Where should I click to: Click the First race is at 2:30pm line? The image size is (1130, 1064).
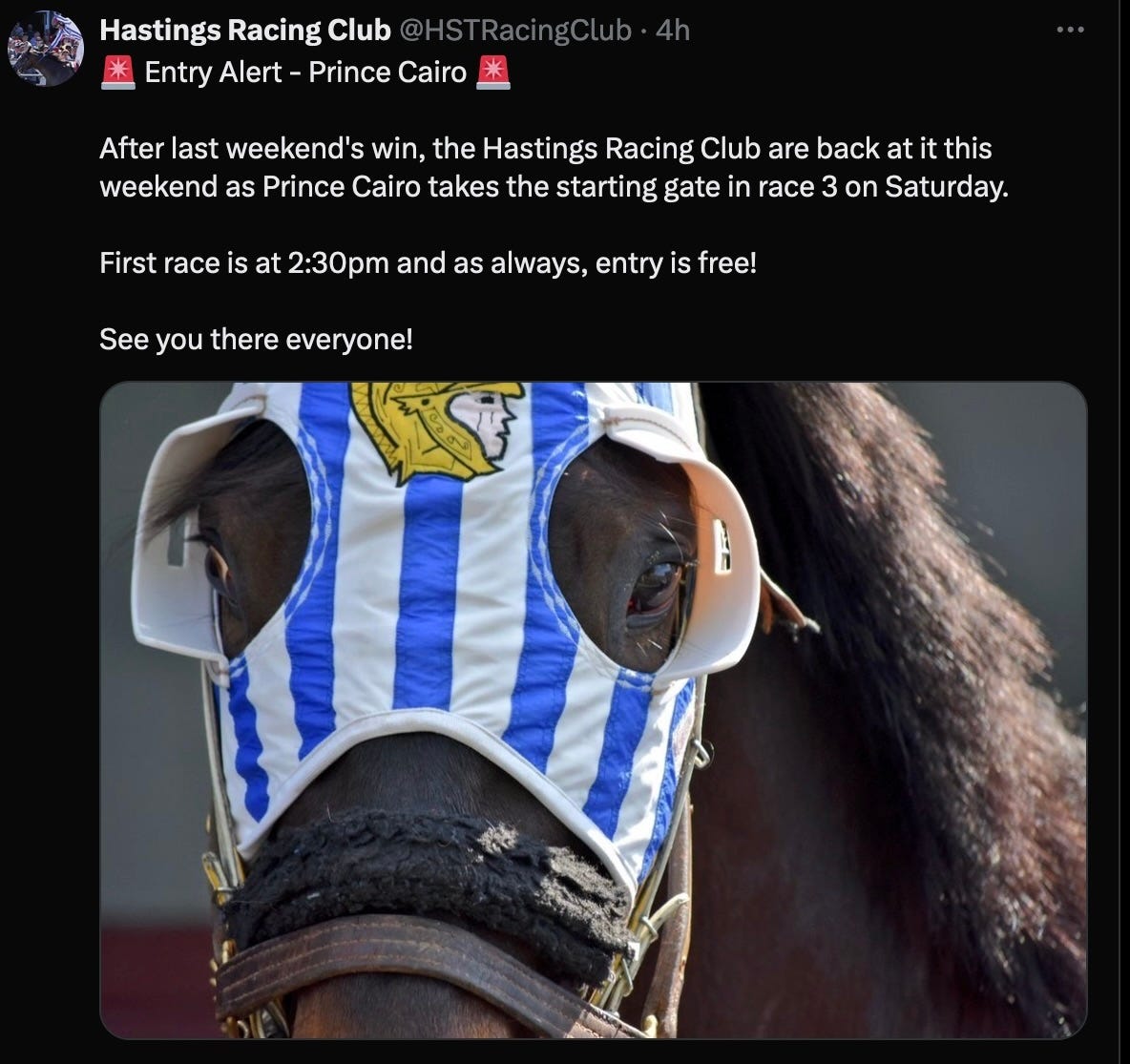tap(429, 263)
